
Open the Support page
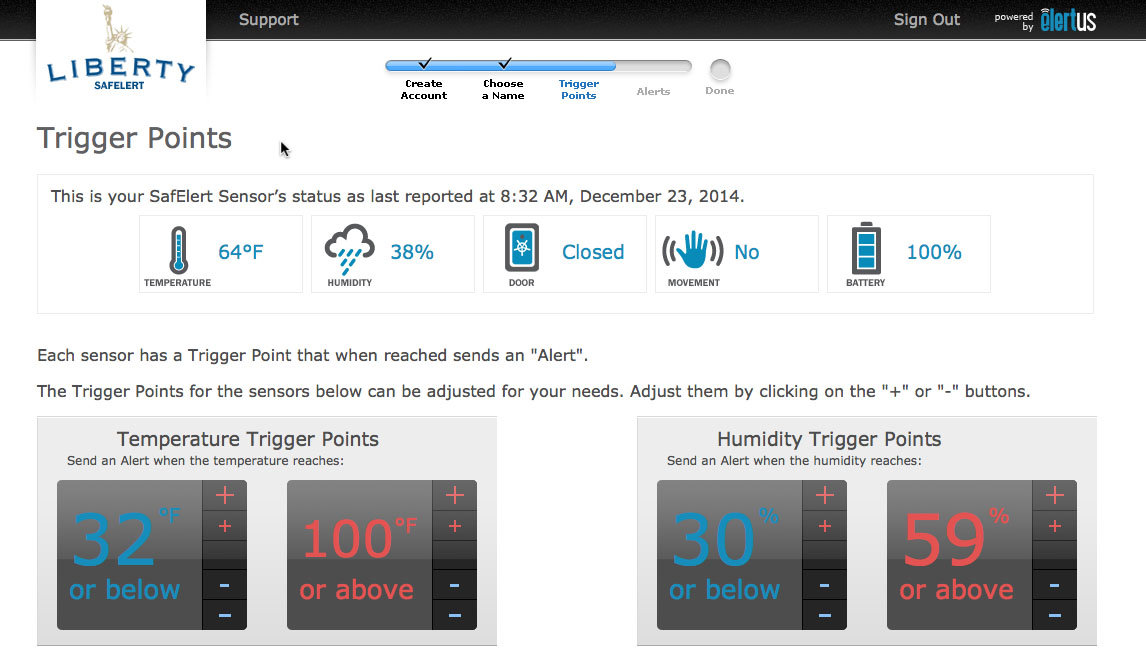coord(268,20)
